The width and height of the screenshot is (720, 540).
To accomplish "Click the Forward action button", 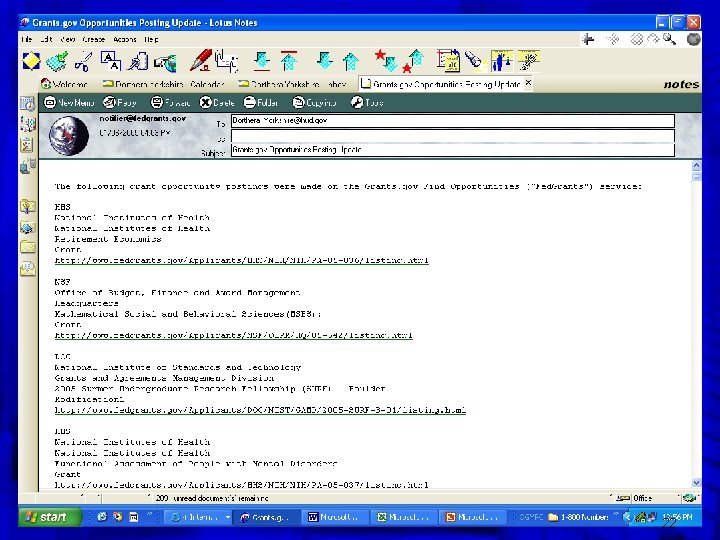I will pos(170,102).
